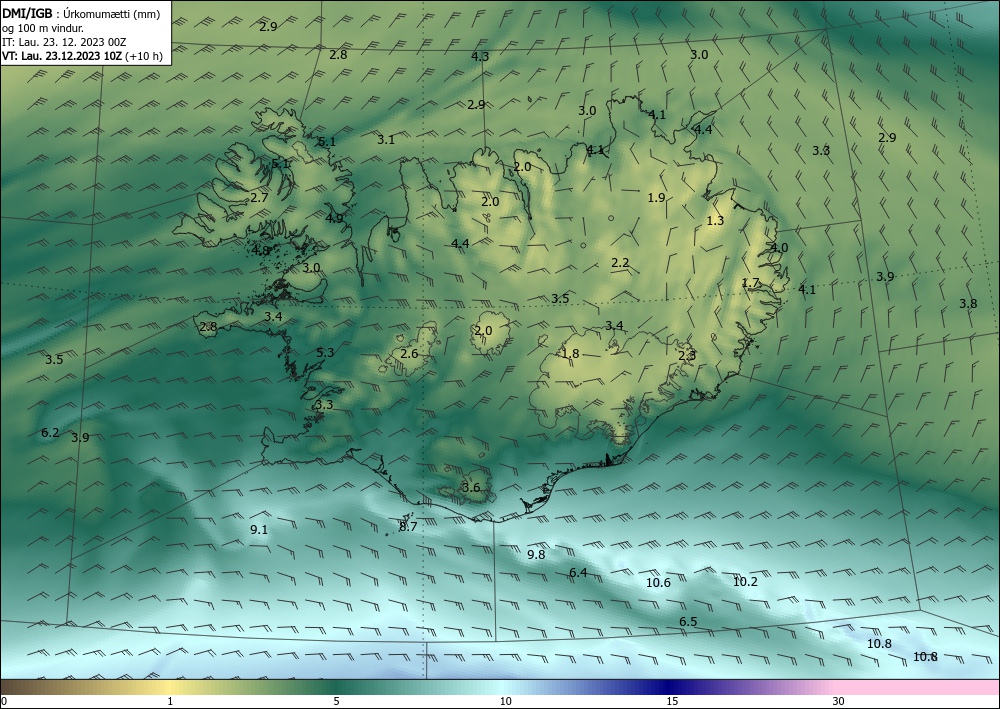Viewport: 1000px width, 709px height.
Task: Click the 2.3 precipitation label
Action: click(686, 356)
